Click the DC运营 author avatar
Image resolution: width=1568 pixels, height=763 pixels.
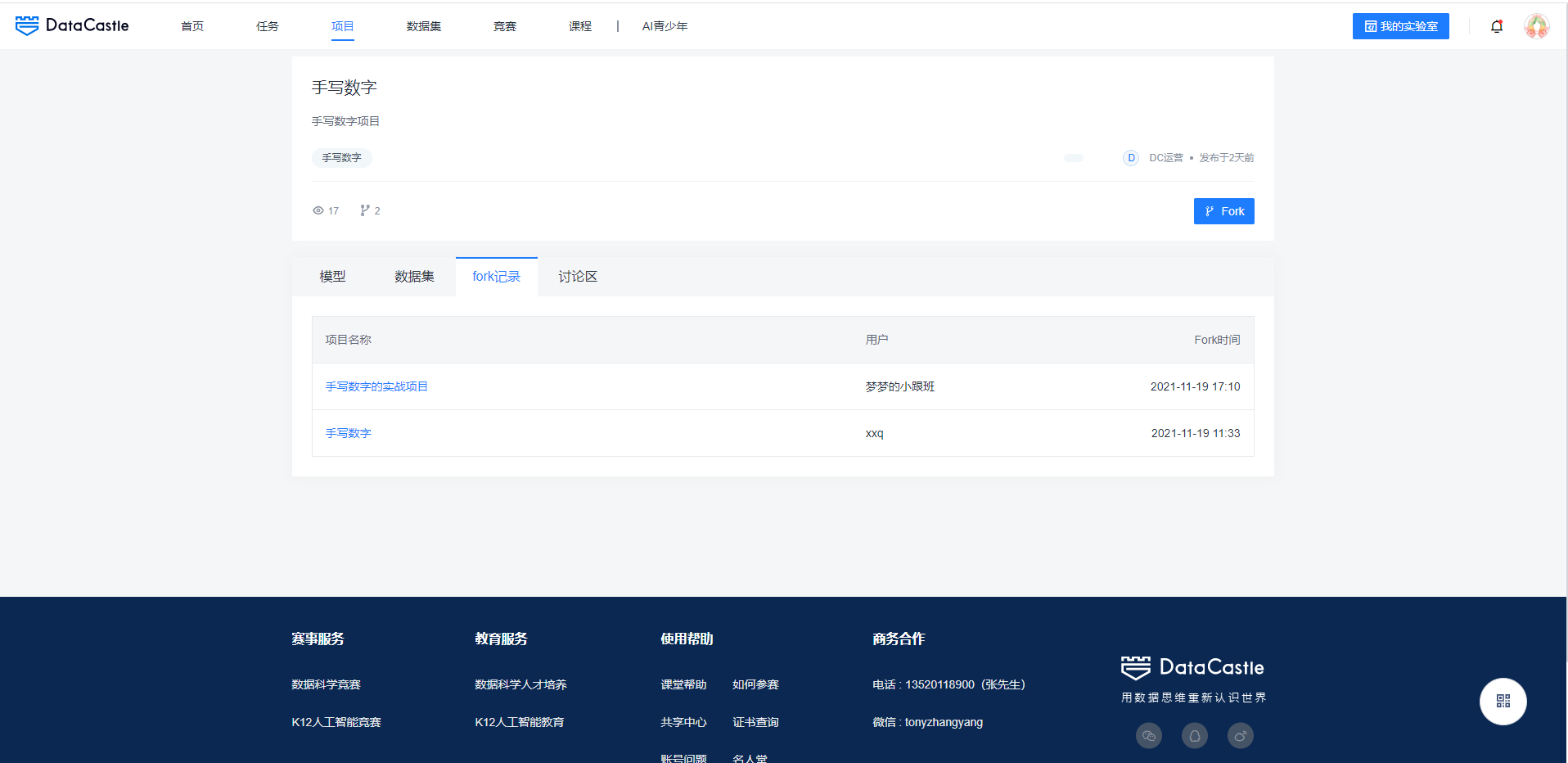coord(1131,158)
